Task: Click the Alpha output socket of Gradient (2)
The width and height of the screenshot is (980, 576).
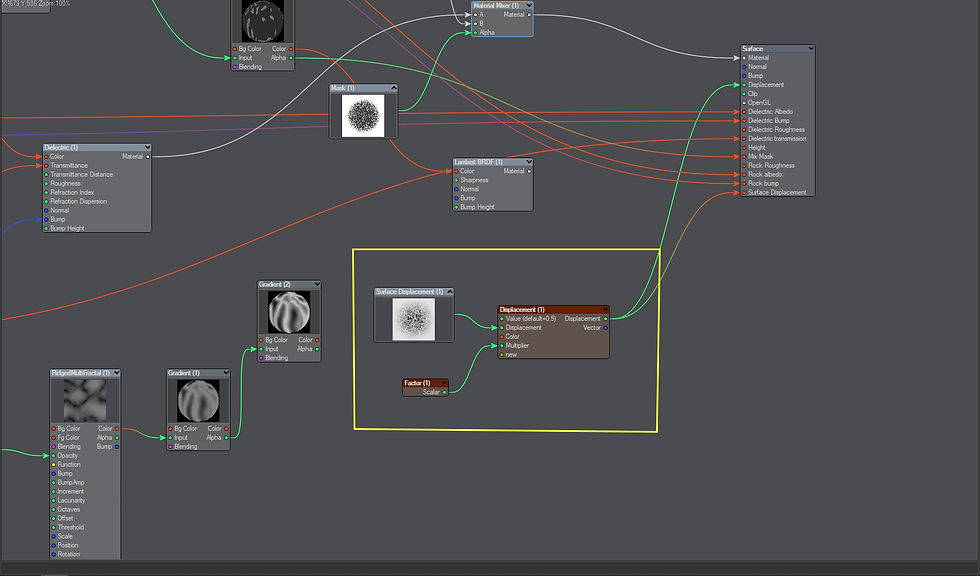Action: click(317, 349)
